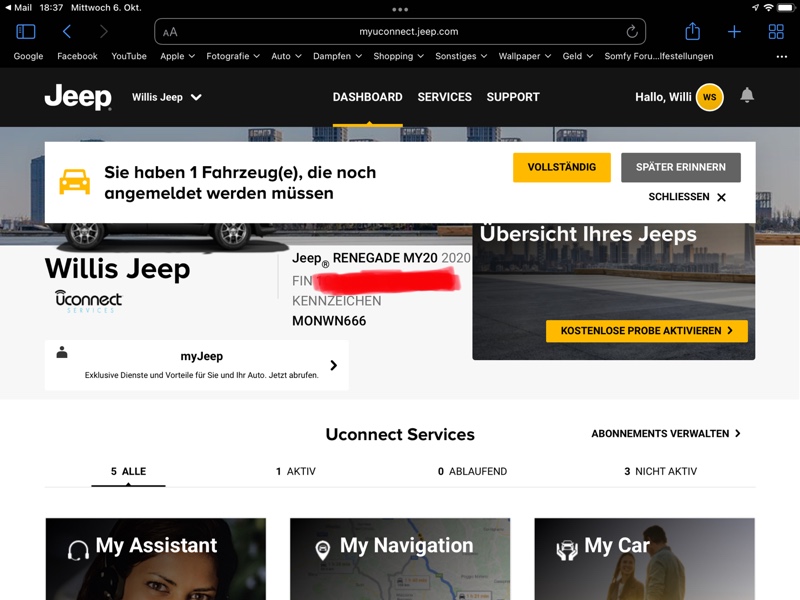Image resolution: width=800 pixels, height=600 pixels.
Task: Click the SPÄTER ERINNERN button
Action: [680, 167]
